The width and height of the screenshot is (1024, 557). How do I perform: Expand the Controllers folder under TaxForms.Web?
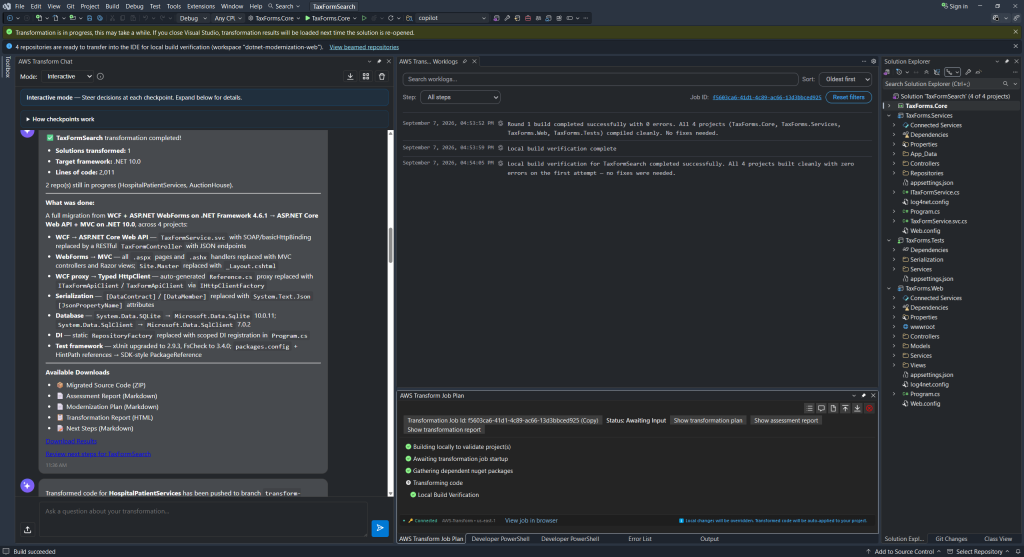click(x=894, y=337)
